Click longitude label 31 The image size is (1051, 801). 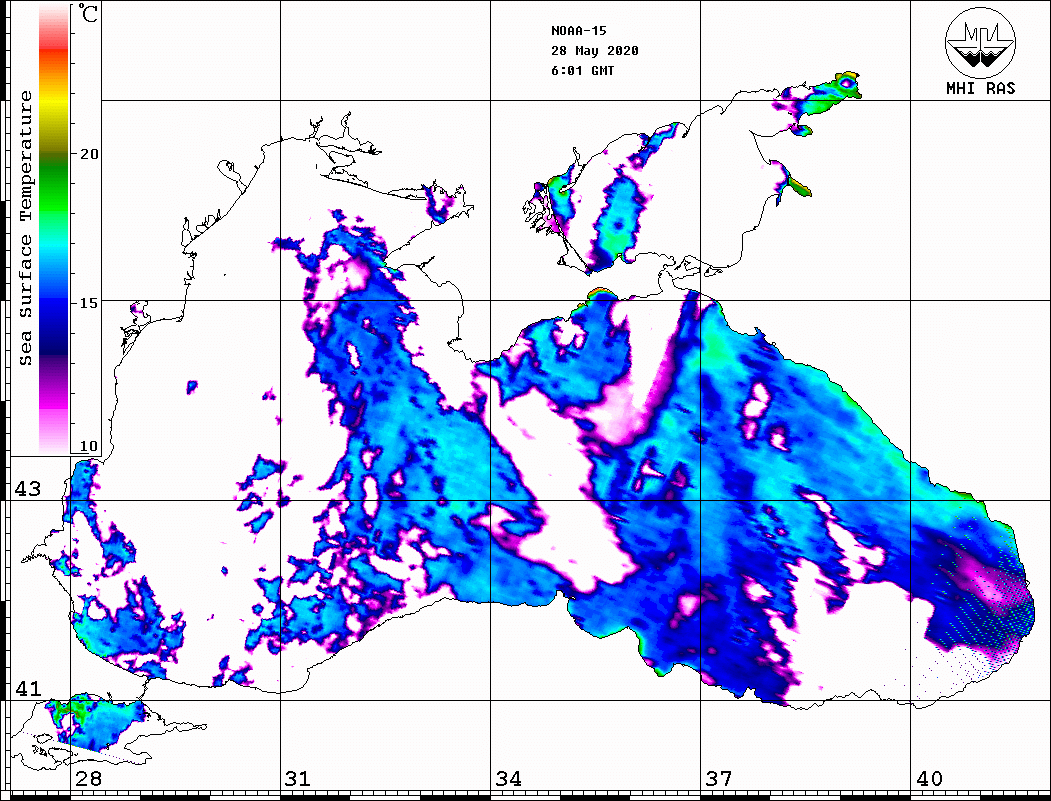pyautogui.click(x=298, y=779)
